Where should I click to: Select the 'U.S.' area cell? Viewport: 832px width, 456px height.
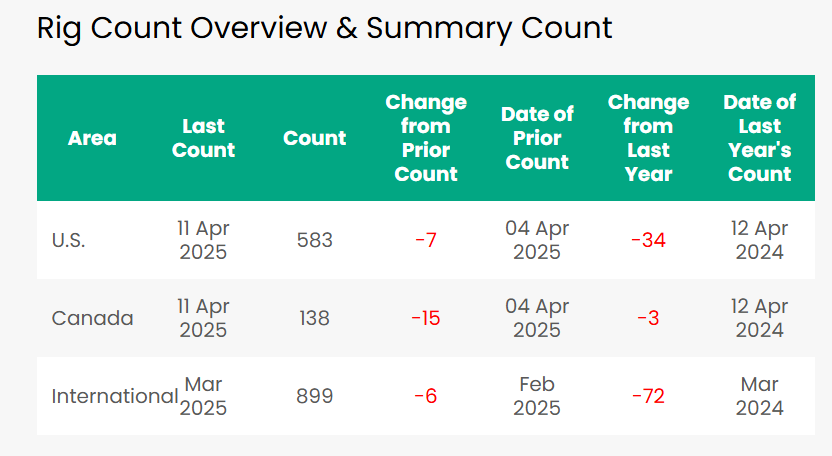point(68,240)
